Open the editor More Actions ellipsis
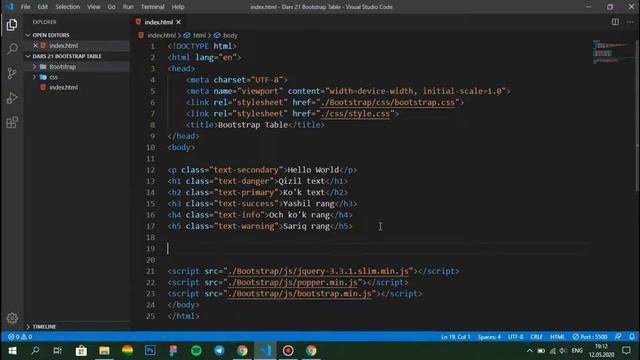The height and width of the screenshot is (360, 640). (x=630, y=22)
